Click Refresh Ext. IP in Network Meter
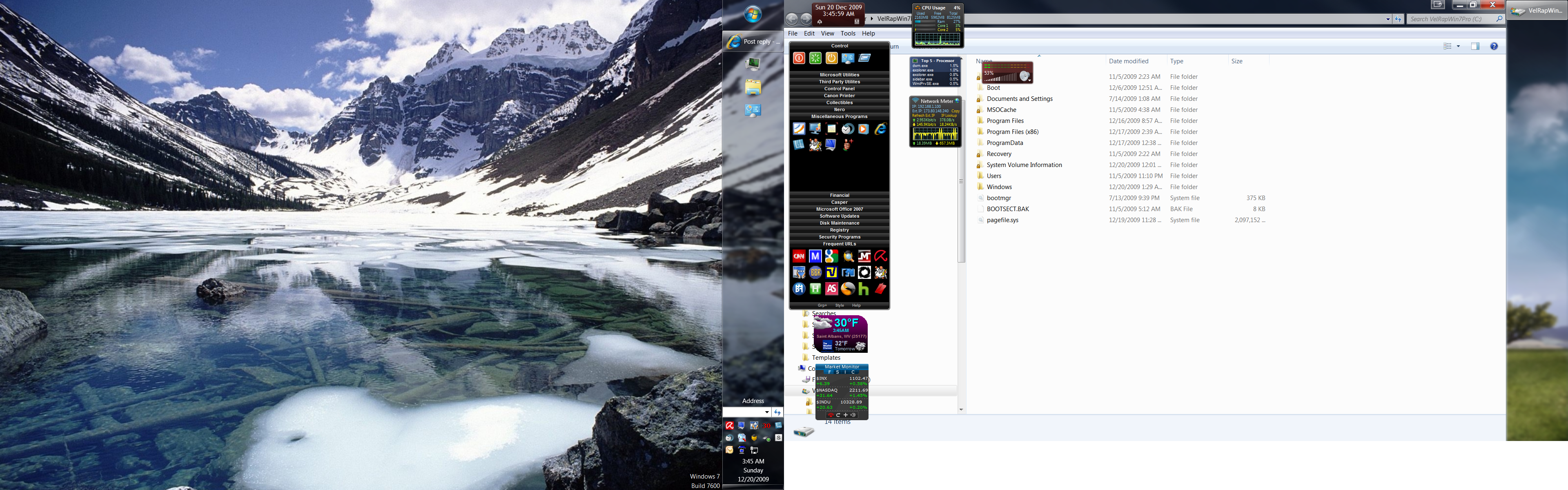The height and width of the screenshot is (490, 1568). 923,115
